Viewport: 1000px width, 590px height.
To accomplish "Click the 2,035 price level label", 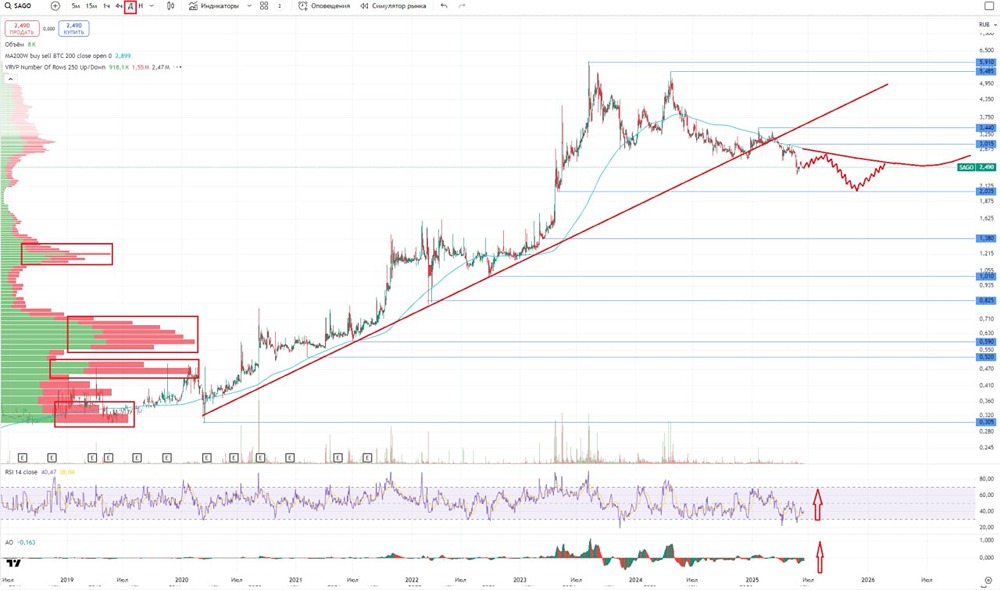I will click(986, 191).
